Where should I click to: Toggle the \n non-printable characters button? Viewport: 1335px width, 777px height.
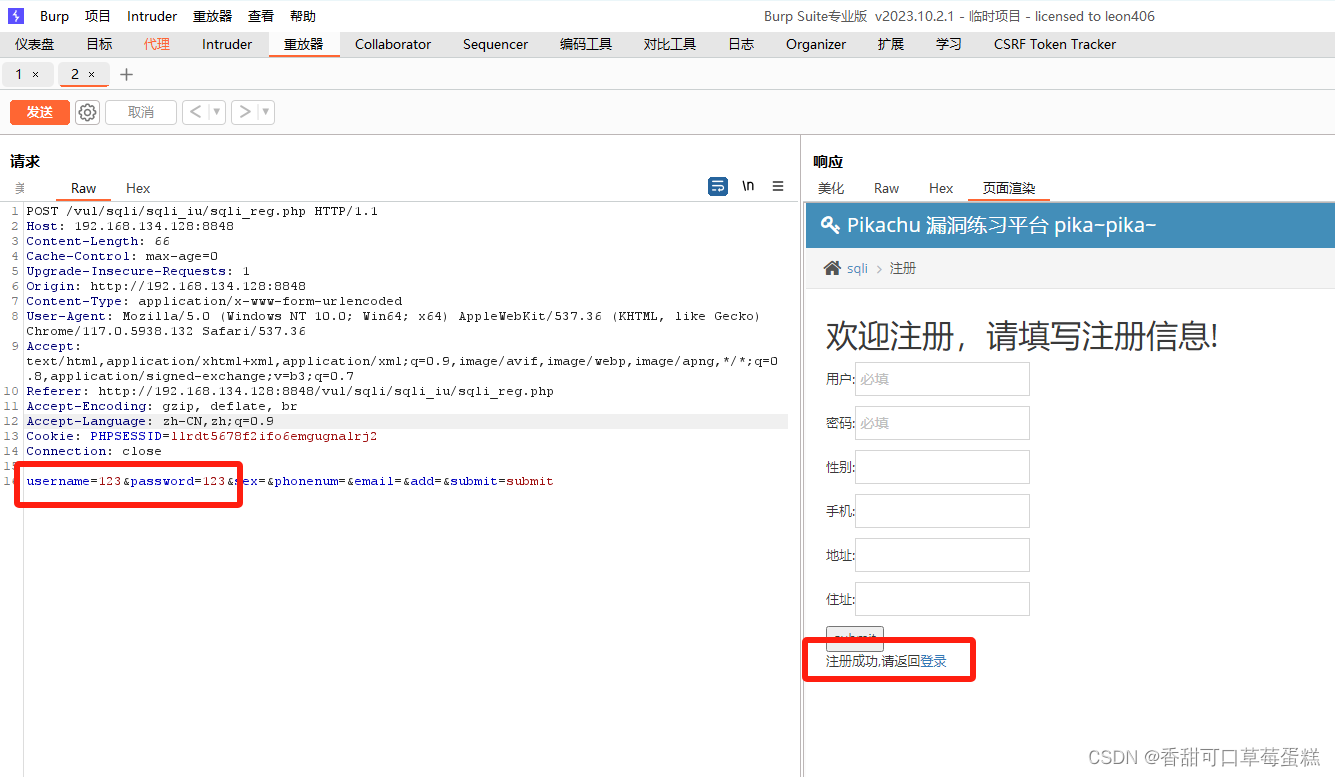[748, 187]
